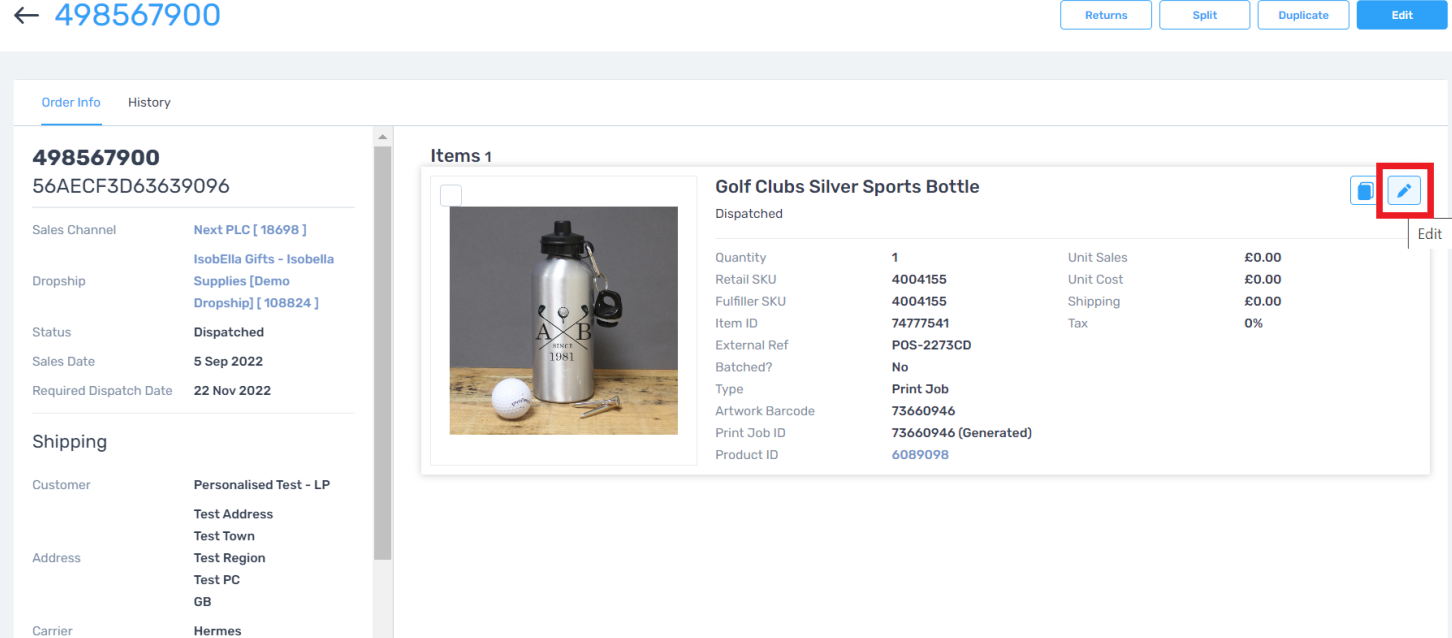The image size is (1452, 638).
Task: Click the scroll up arrow of sidebar
Action: [382, 136]
